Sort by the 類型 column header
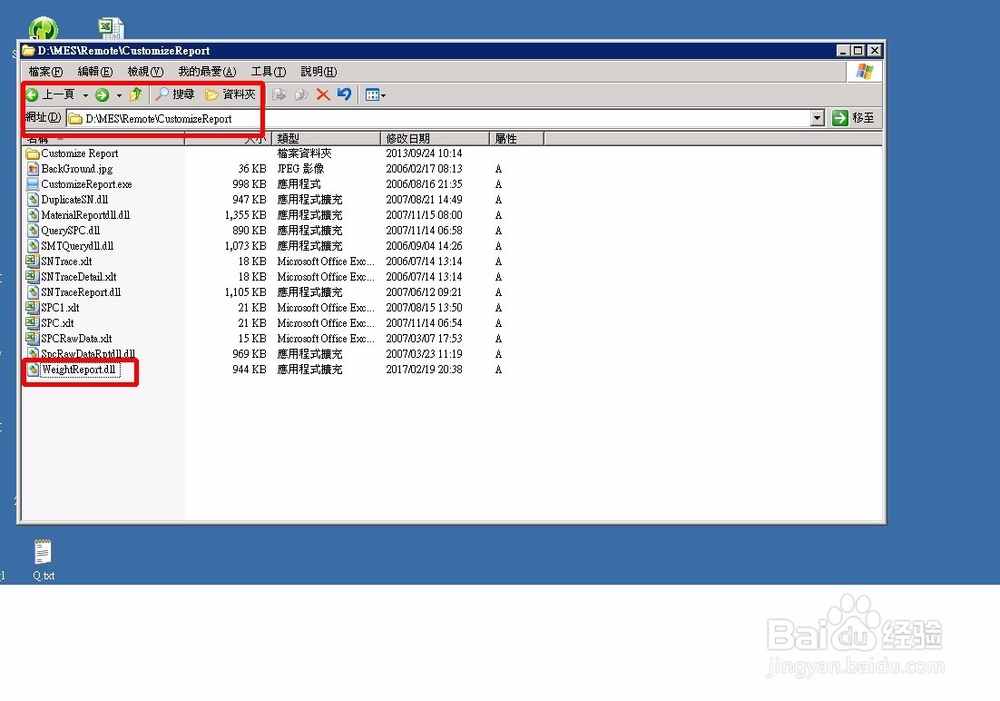This screenshot has height=701, width=1000. point(326,138)
